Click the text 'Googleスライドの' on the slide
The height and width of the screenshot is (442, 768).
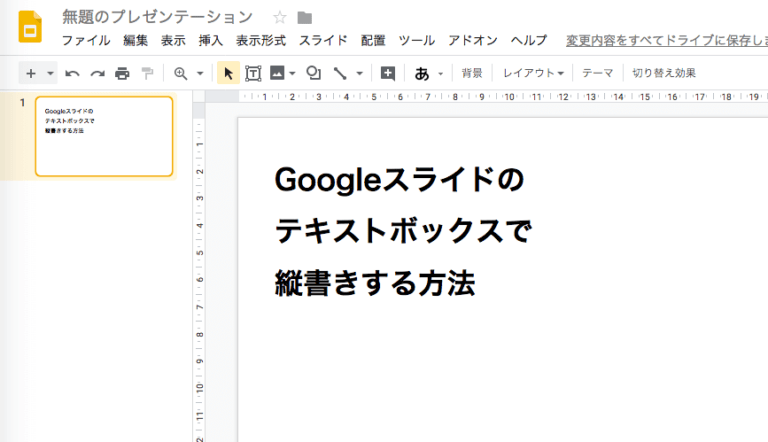click(x=399, y=179)
